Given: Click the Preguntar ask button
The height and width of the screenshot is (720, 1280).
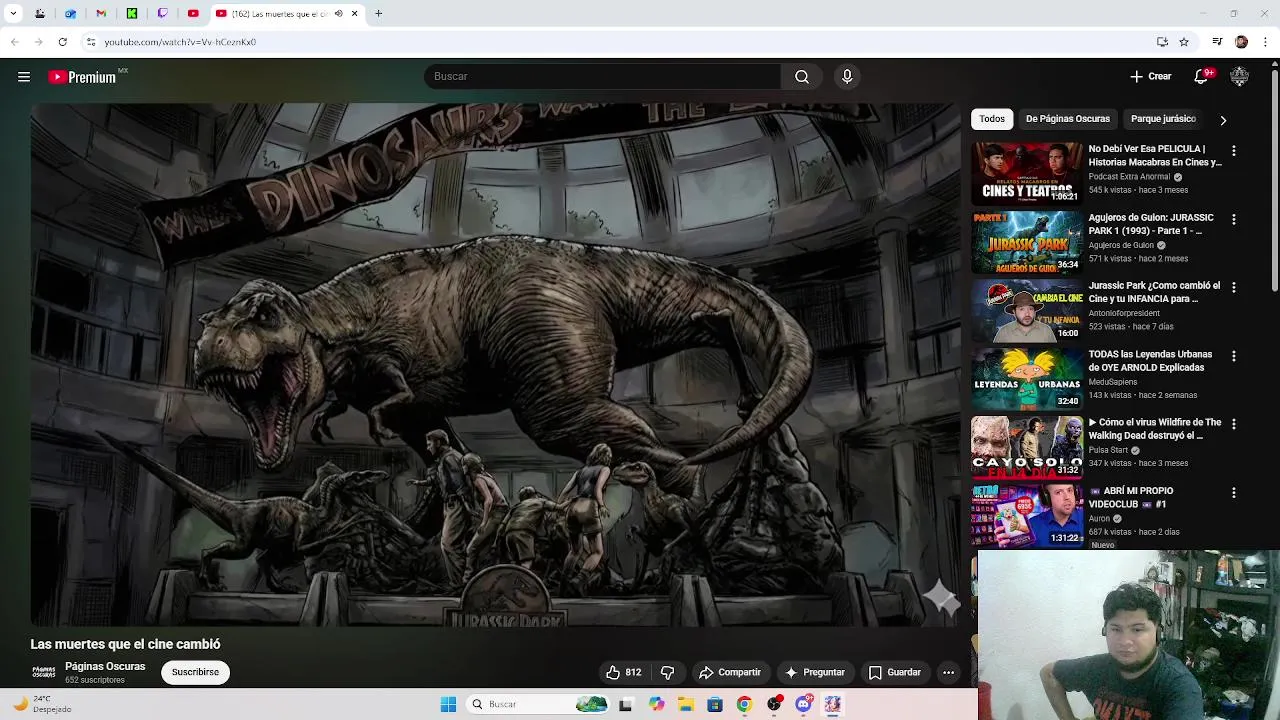Looking at the screenshot, I should pyautogui.click(x=816, y=672).
